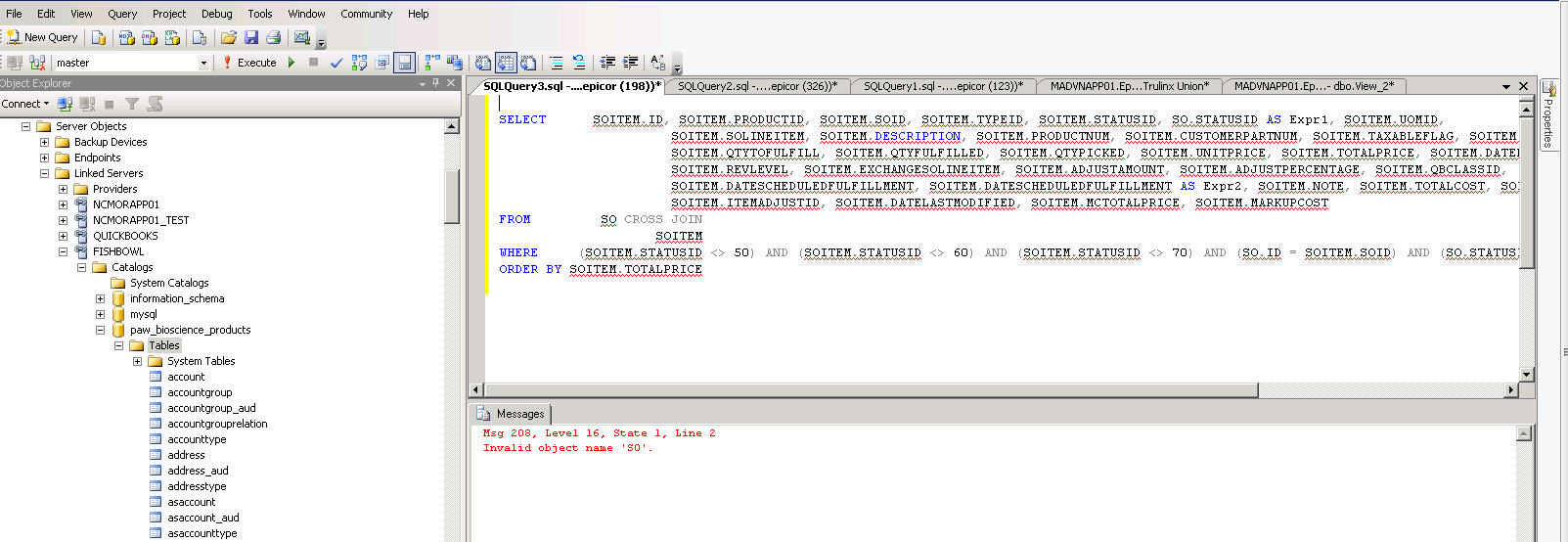Pin the Object Explorer panel

436,83
